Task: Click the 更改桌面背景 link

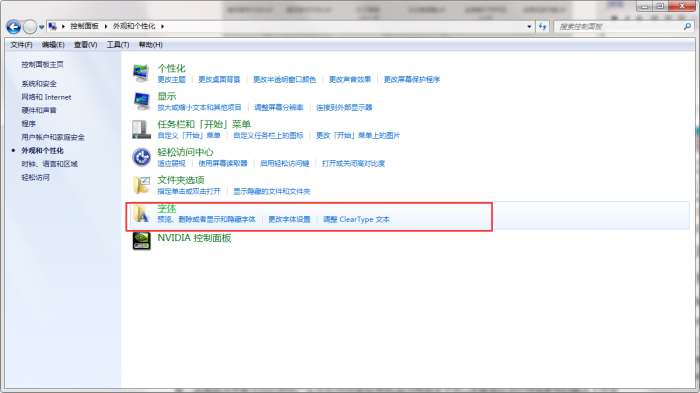Action: (x=219, y=79)
